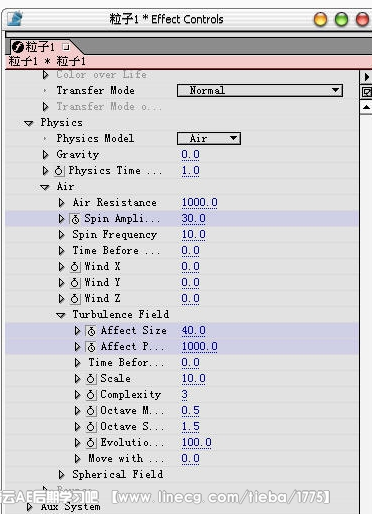Open Transfer Mode Normal dropdown

260,90
